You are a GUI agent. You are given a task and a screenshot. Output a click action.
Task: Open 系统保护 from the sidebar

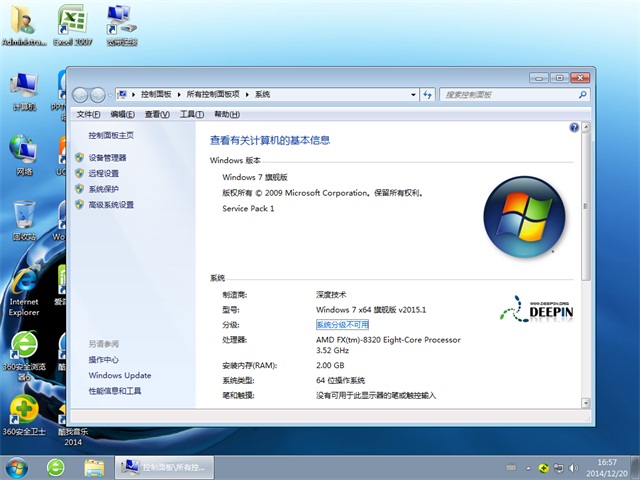tap(104, 189)
